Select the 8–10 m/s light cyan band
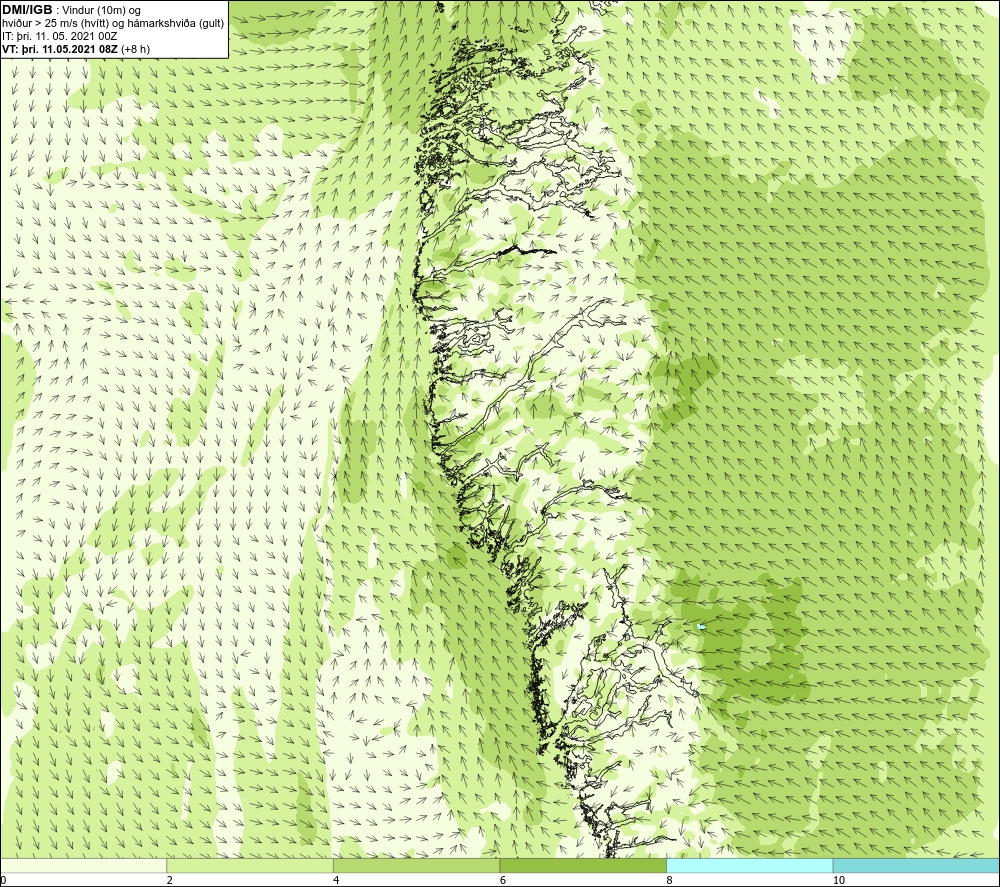1000x887 pixels. (x=749, y=865)
